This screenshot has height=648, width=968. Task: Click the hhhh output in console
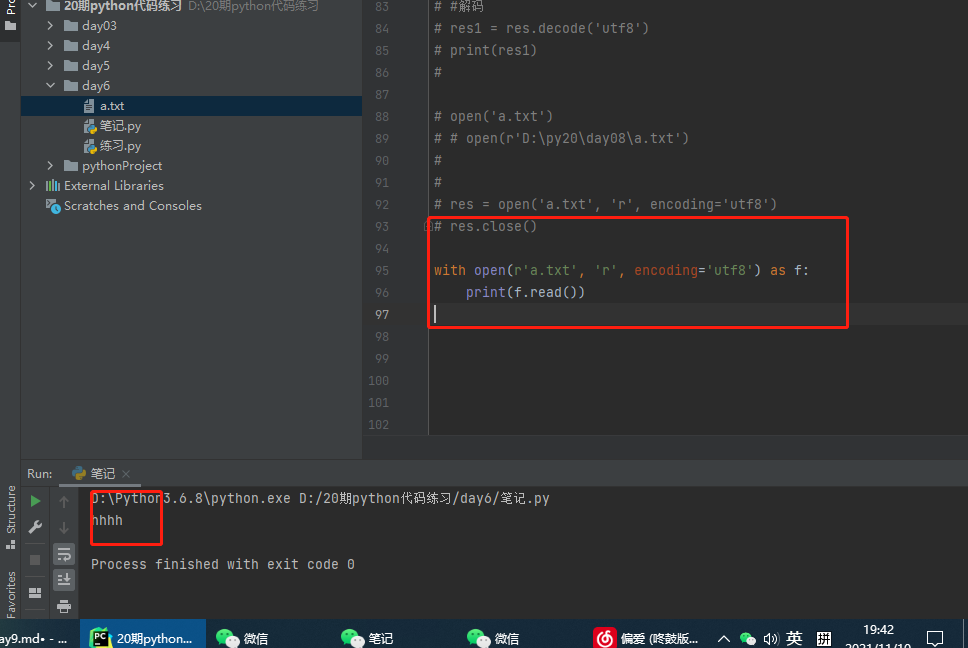point(107,520)
